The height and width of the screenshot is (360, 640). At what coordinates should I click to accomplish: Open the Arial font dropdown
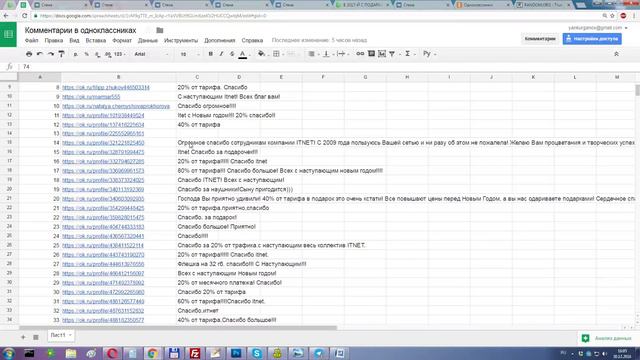pos(151,54)
